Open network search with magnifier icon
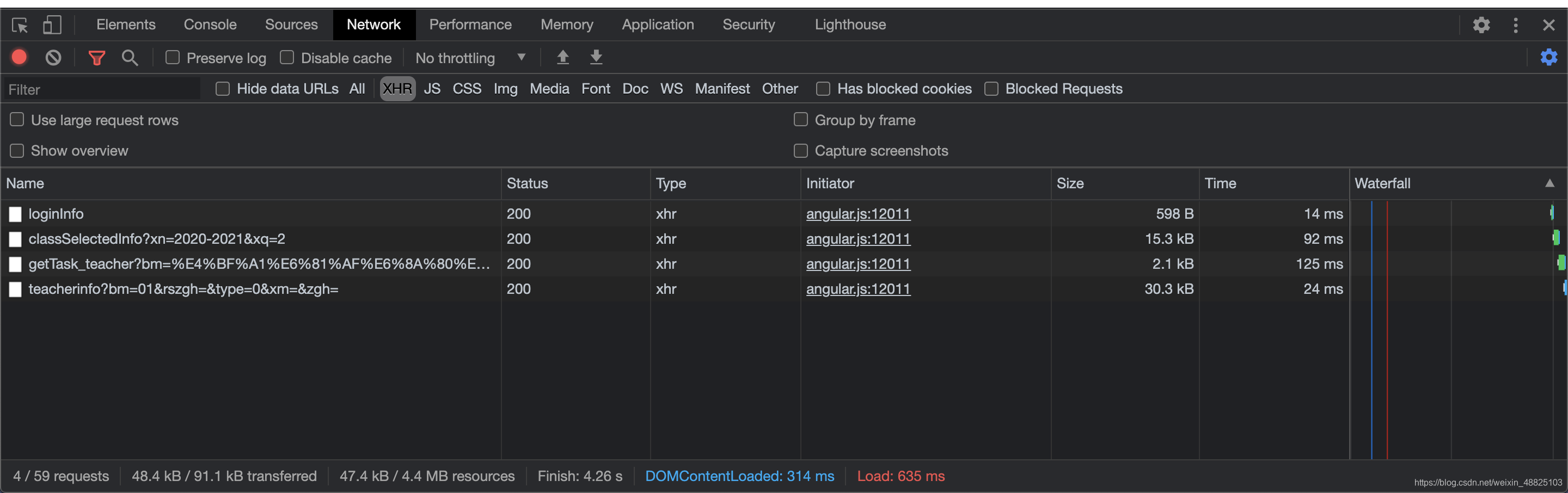The image size is (1568, 493). click(130, 58)
